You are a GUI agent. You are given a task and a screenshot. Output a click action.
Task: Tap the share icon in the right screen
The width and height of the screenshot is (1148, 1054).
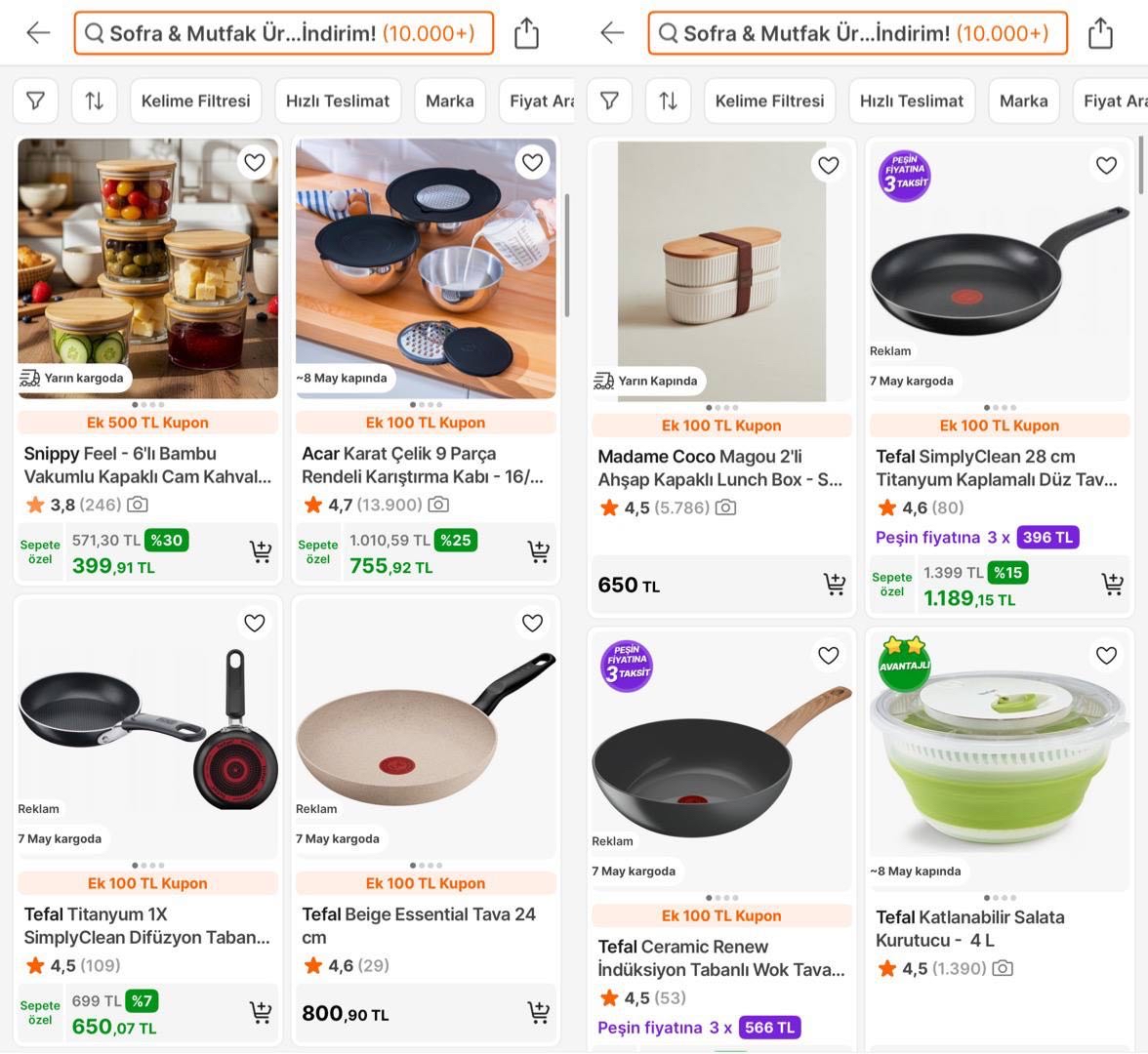tap(1099, 33)
